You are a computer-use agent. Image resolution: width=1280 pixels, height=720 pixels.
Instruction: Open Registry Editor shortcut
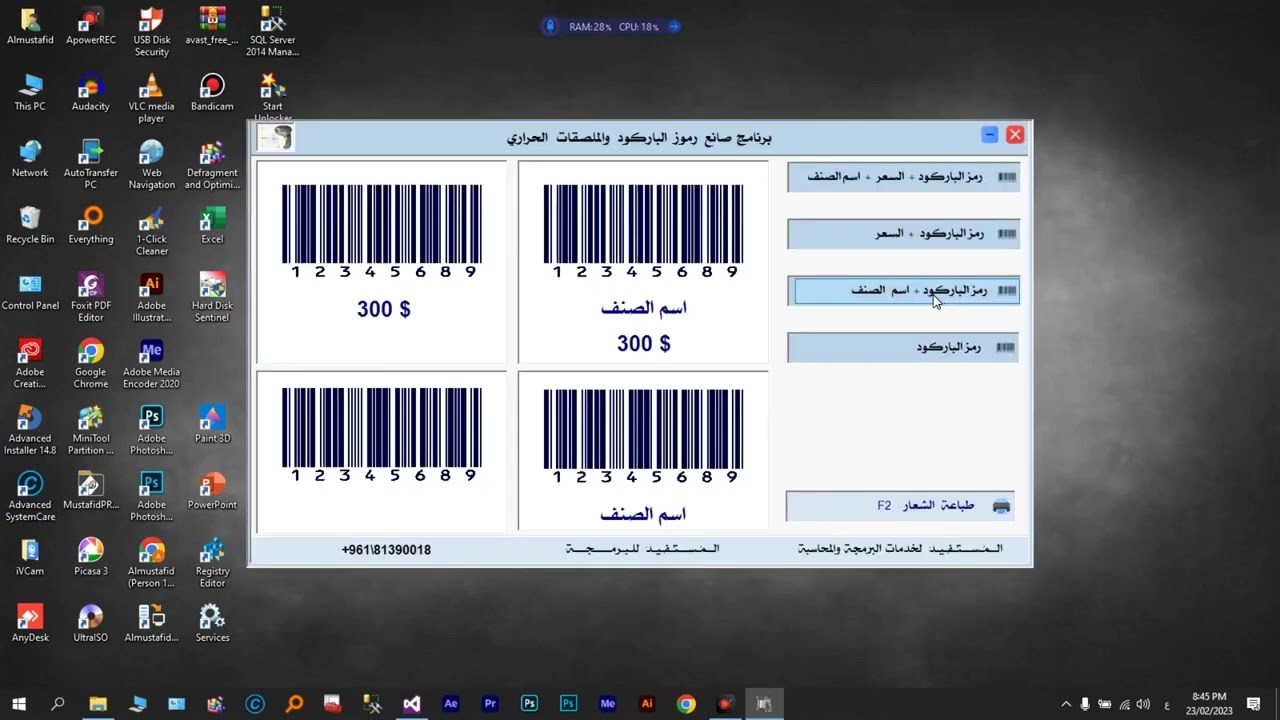point(212,563)
